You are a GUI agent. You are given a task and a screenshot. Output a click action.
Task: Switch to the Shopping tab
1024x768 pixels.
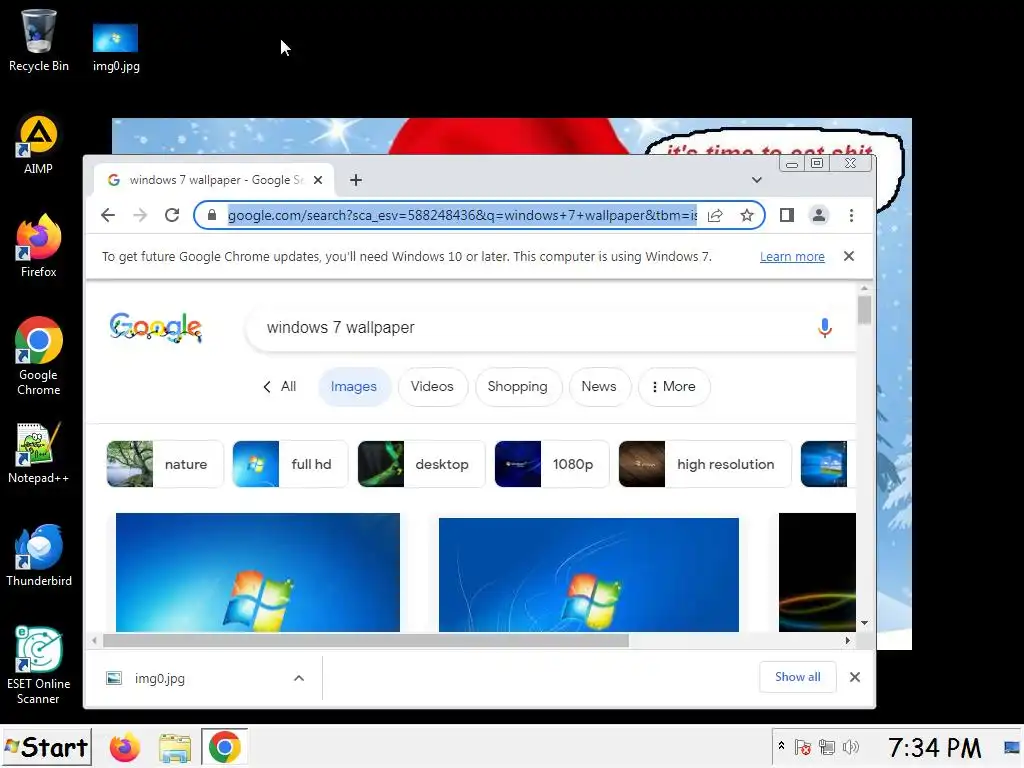(518, 387)
